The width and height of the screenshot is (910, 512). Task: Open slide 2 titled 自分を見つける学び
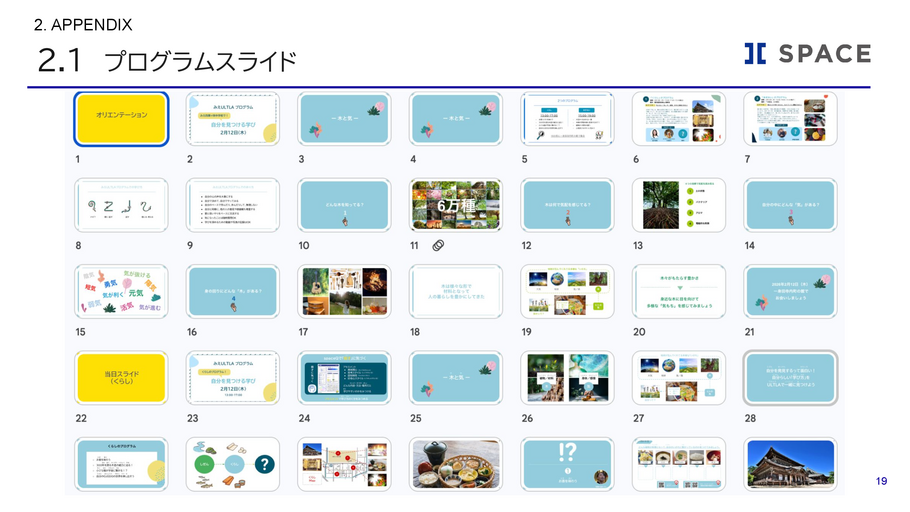[232, 119]
